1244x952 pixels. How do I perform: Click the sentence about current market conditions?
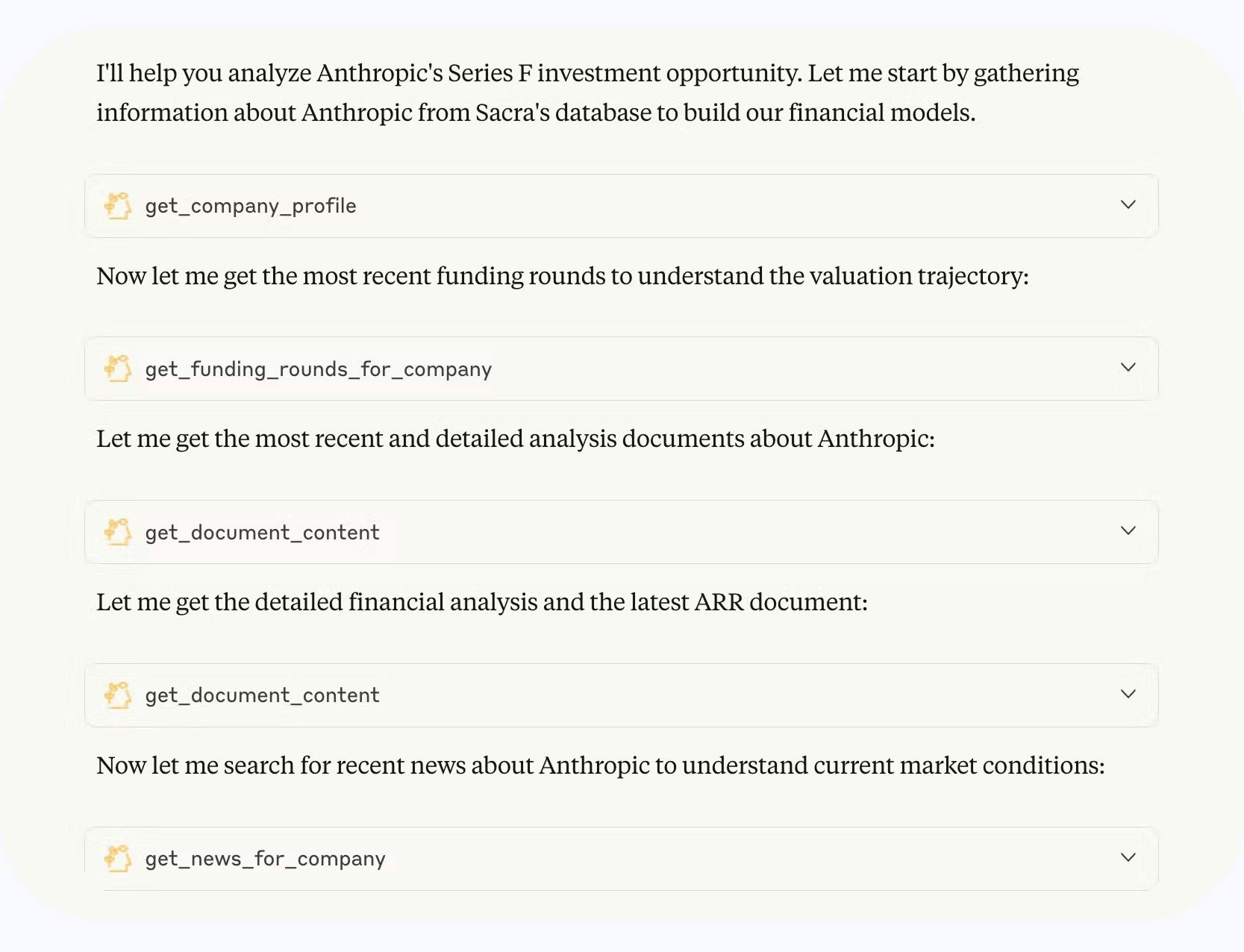[x=601, y=766]
